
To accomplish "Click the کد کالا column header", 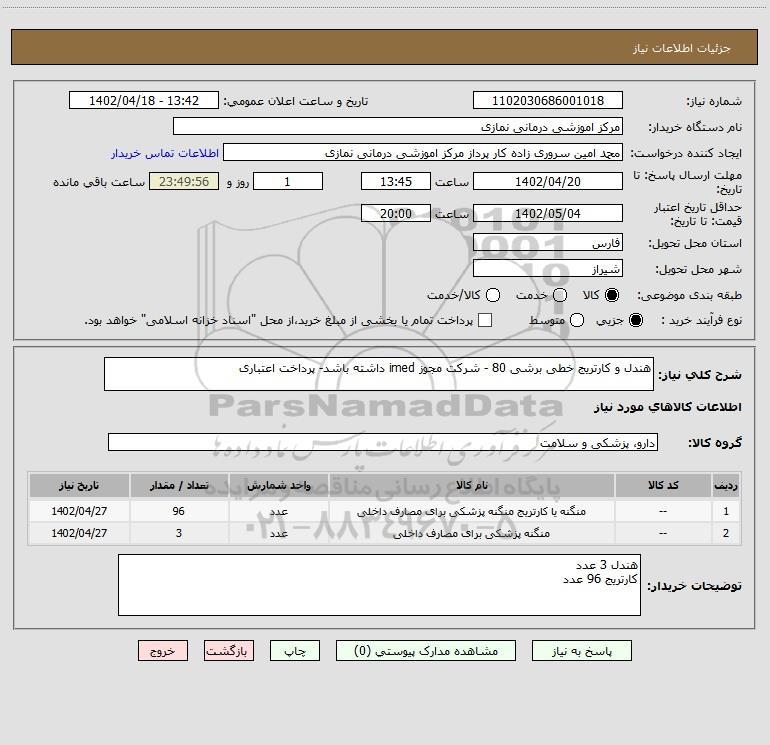I will point(663,485).
